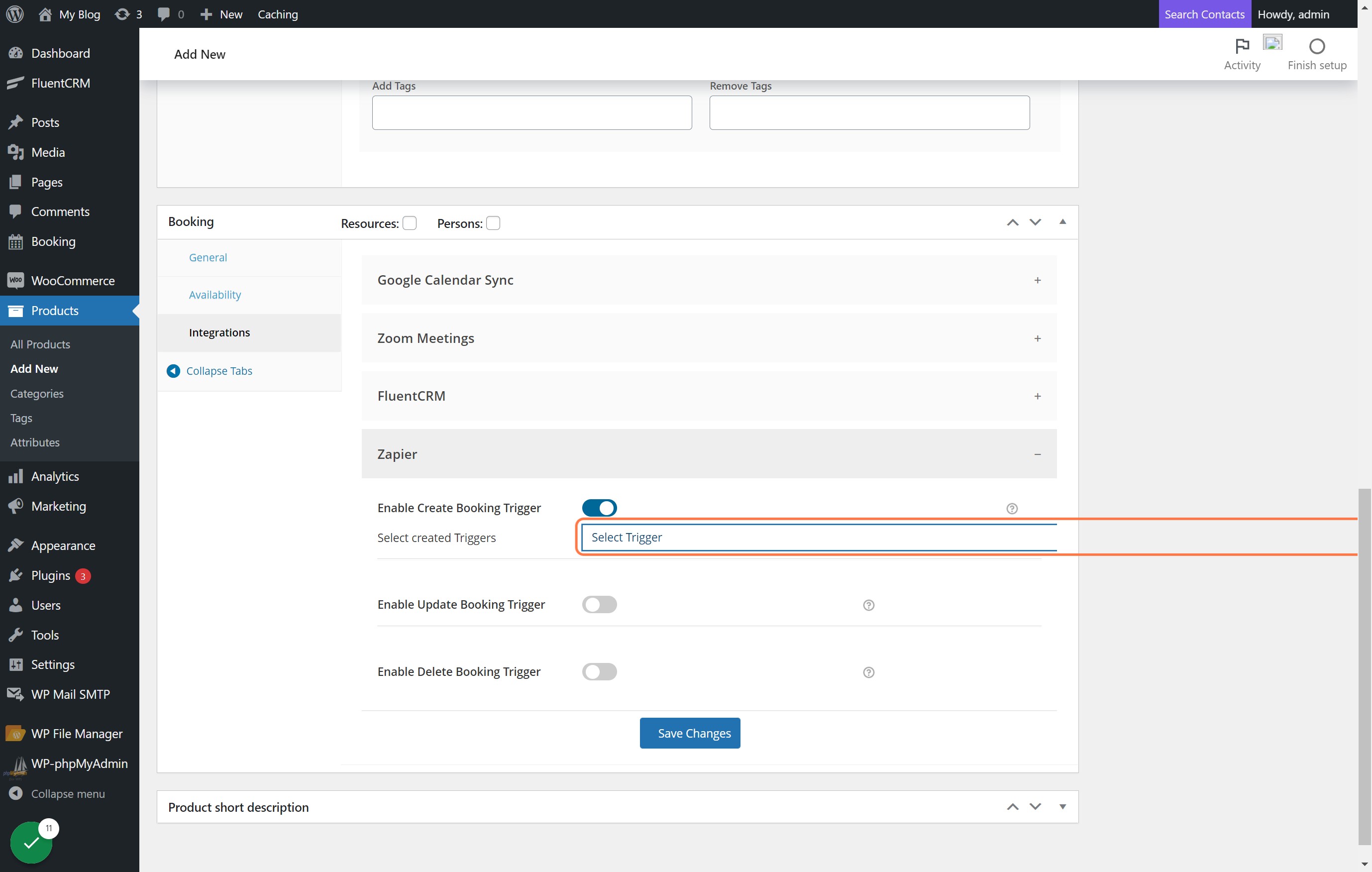Open WP Mail SMTP in the sidebar
This screenshot has width=1372, height=872.
70,694
